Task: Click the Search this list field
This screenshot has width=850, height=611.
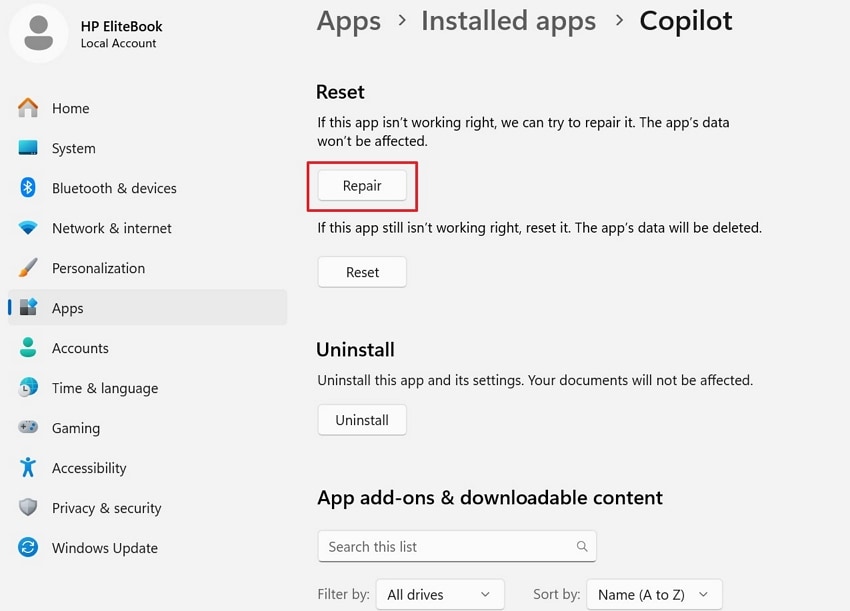Action: pos(457,546)
